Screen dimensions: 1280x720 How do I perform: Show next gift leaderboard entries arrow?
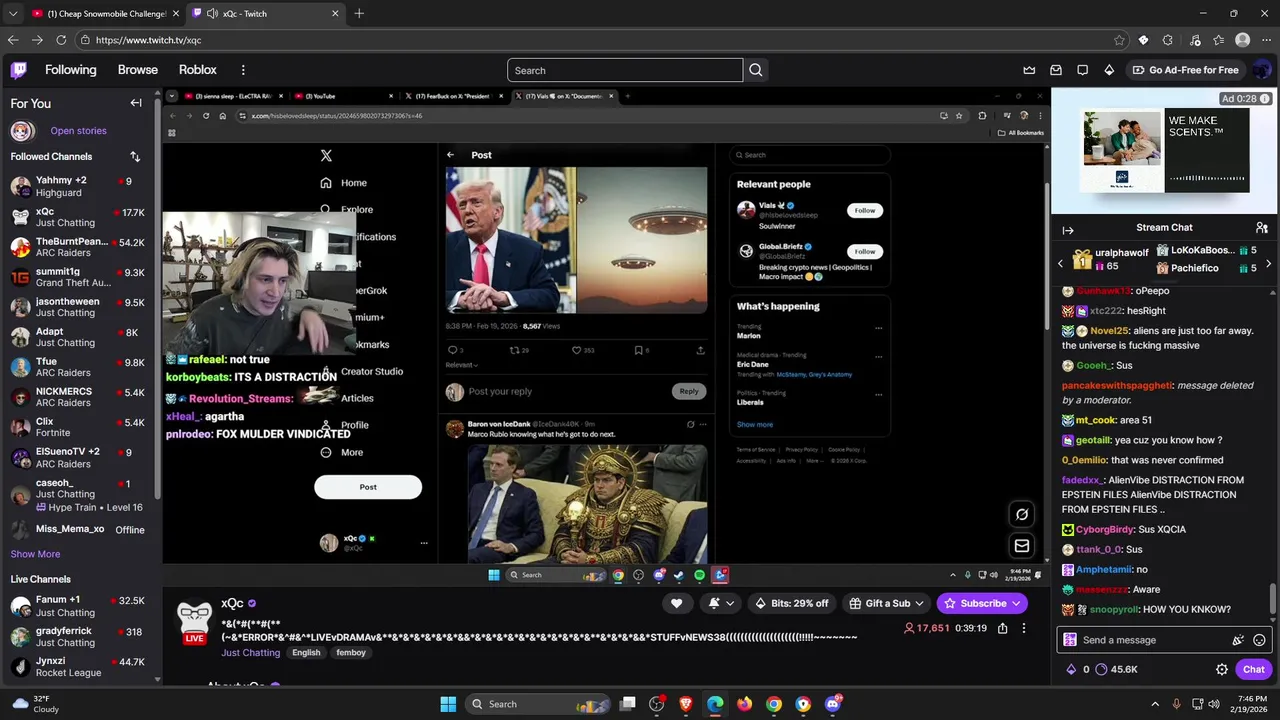pyautogui.click(x=1268, y=264)
